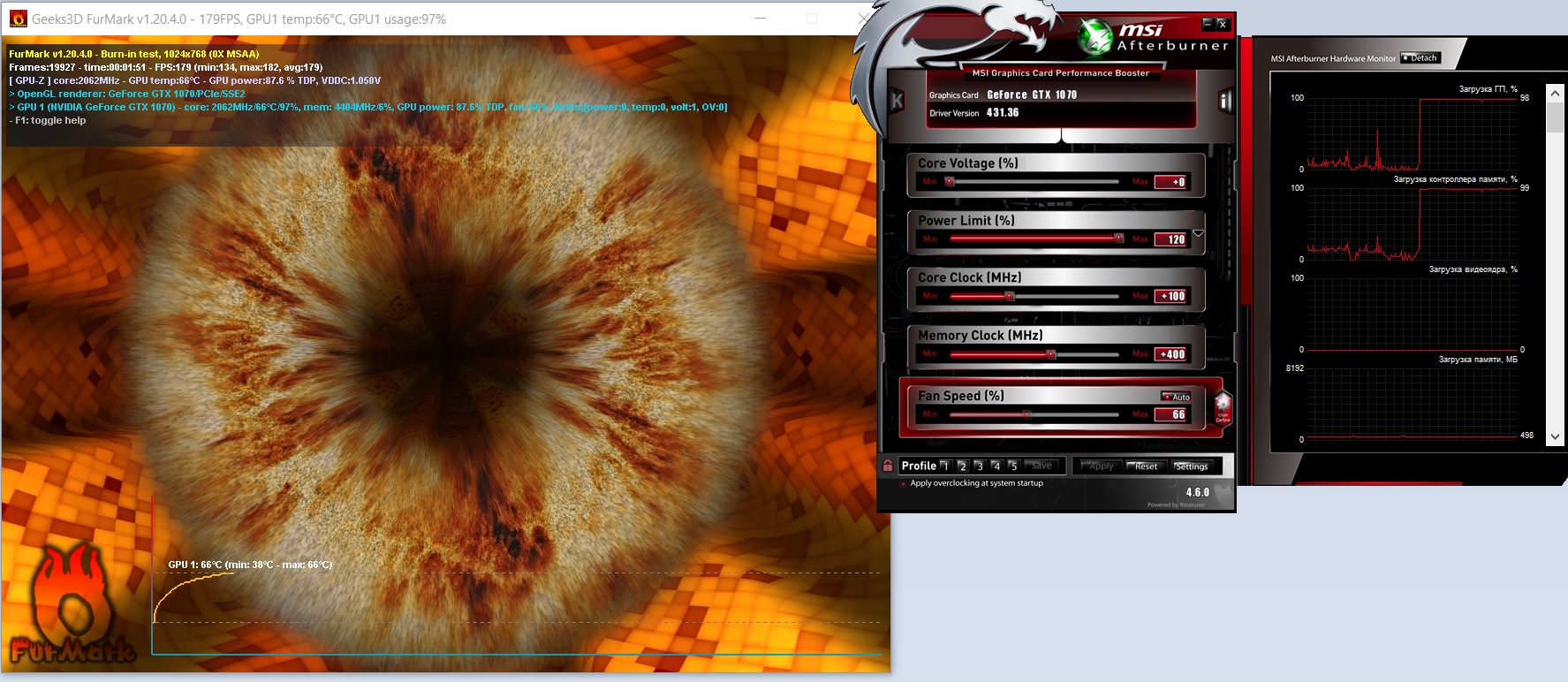Click the Fan Speed value field 66
Image resolution: width=1568 pixels, height=682 pixels.
1171,414
